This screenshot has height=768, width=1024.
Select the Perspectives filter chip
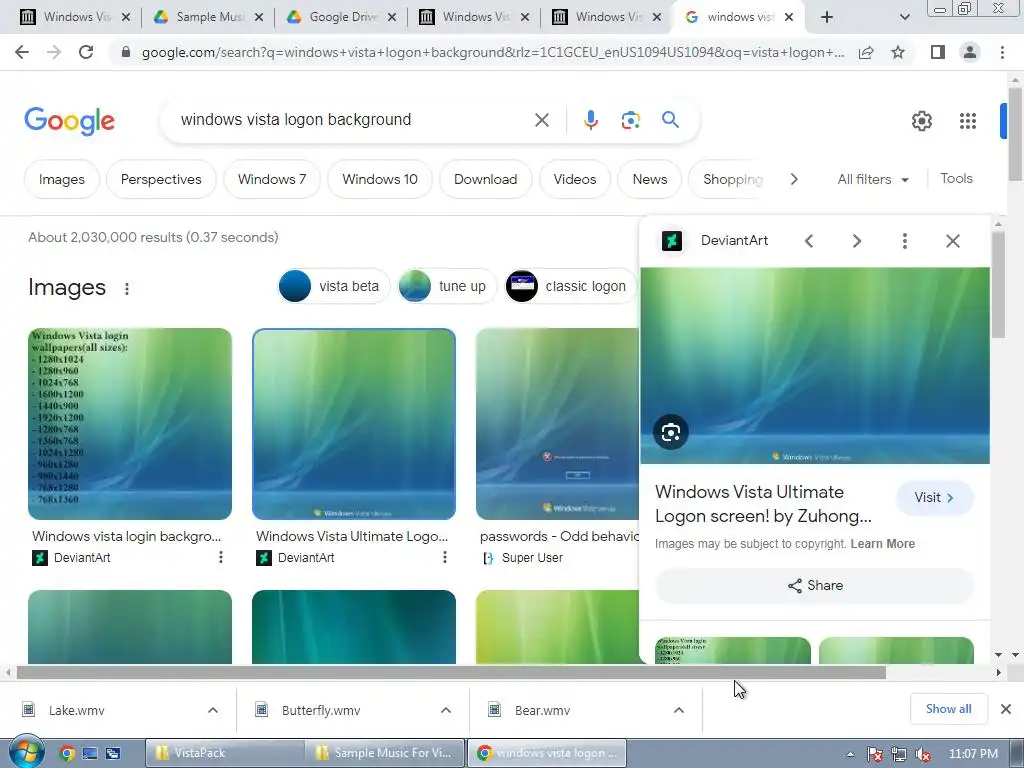click(161, 179)
